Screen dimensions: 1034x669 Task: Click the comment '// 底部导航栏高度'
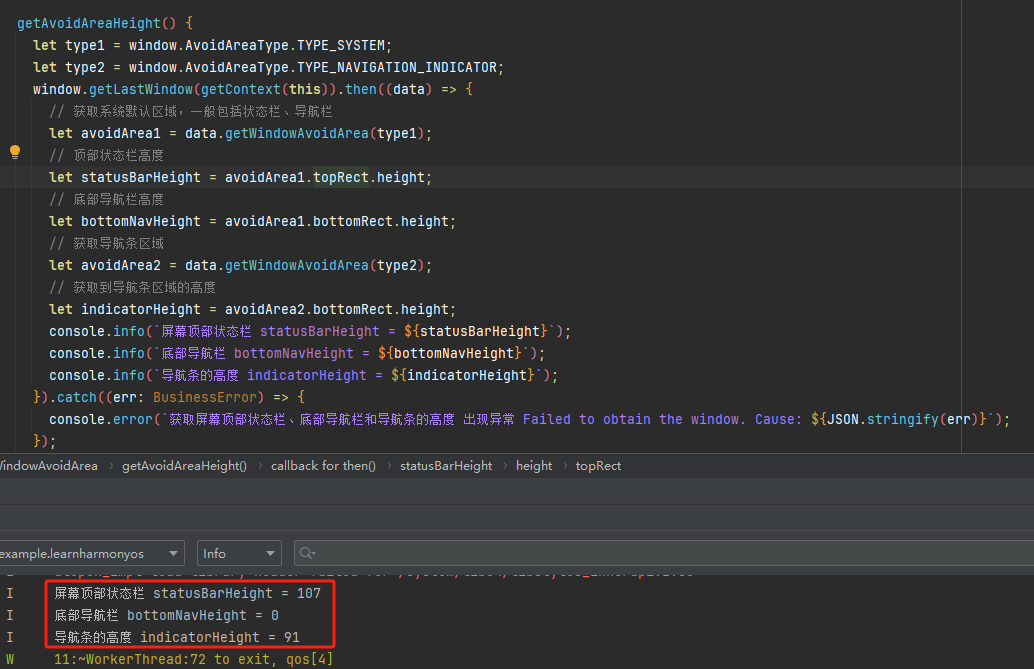(x=106, y=199)
